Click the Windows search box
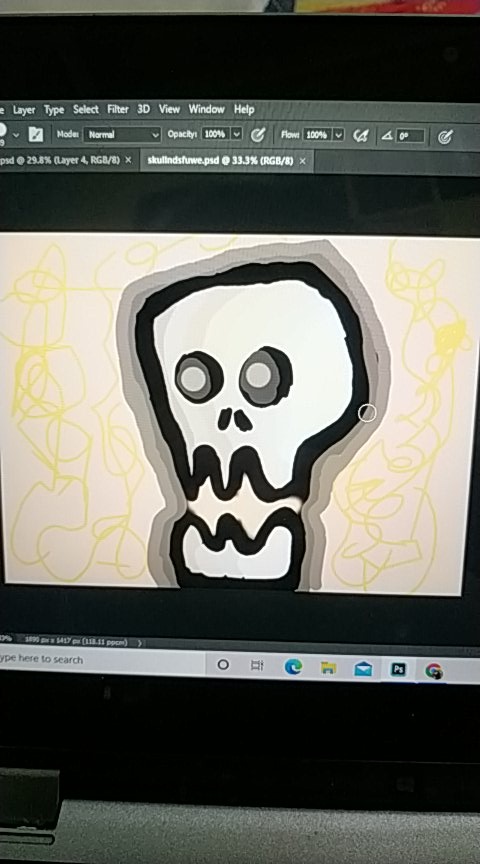 (102, 659)
